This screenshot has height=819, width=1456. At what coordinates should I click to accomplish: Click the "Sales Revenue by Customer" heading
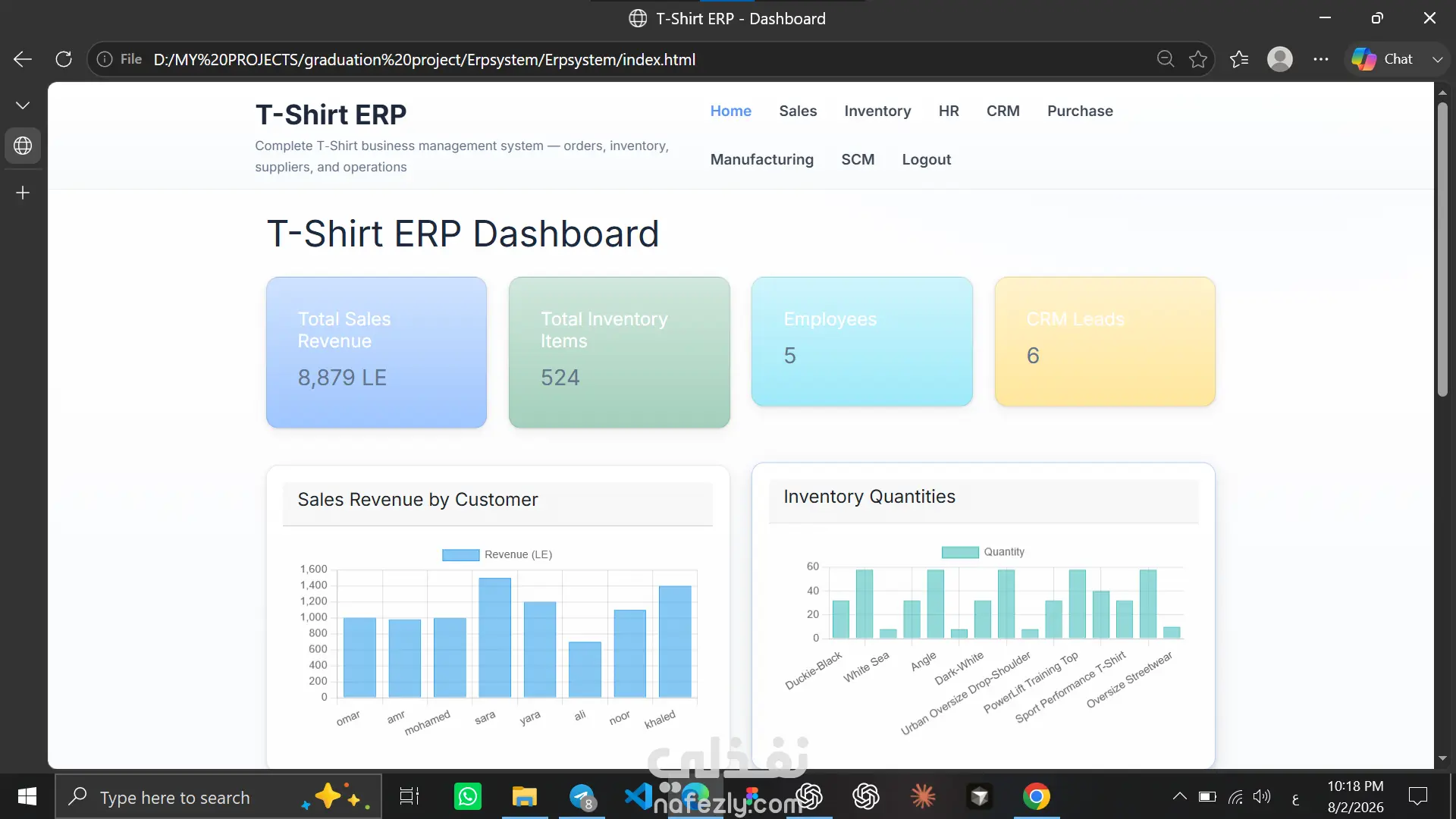coord(418,500)
